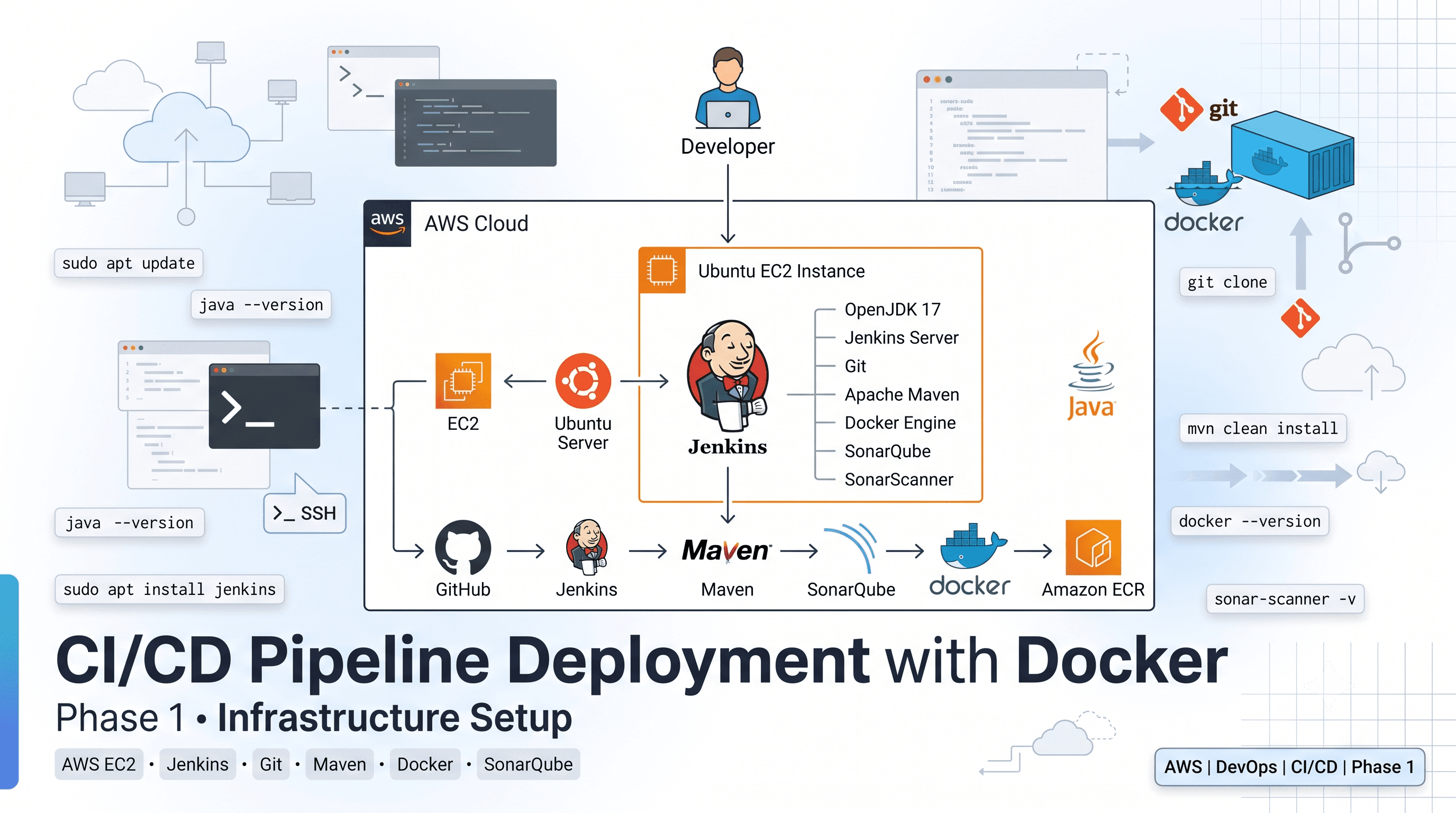Click the large Jenkins butler logo
Viewport: 1456px width, 813px height.
[727, 376]
